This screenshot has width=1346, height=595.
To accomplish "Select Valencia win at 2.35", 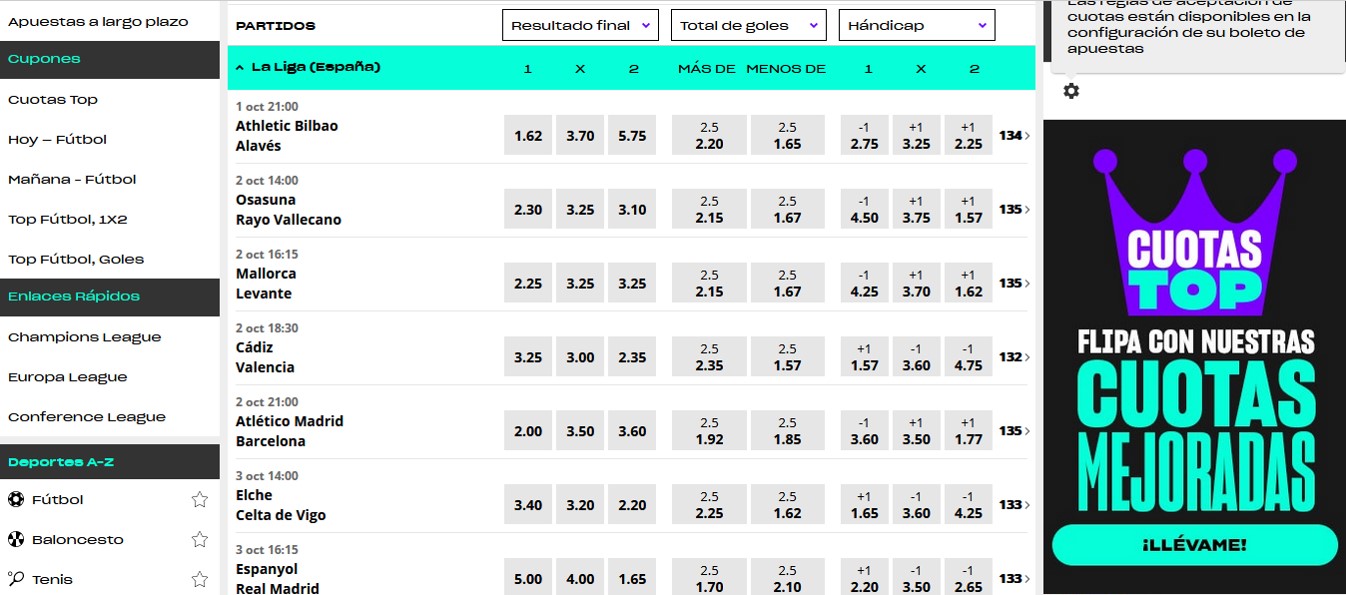I will [632, 357].
